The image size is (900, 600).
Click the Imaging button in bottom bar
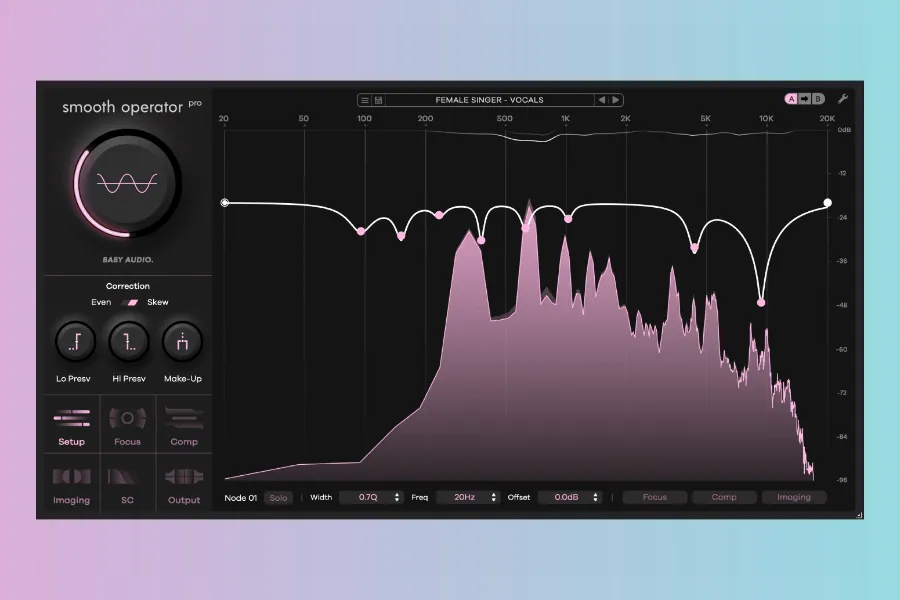coord(794,497)
